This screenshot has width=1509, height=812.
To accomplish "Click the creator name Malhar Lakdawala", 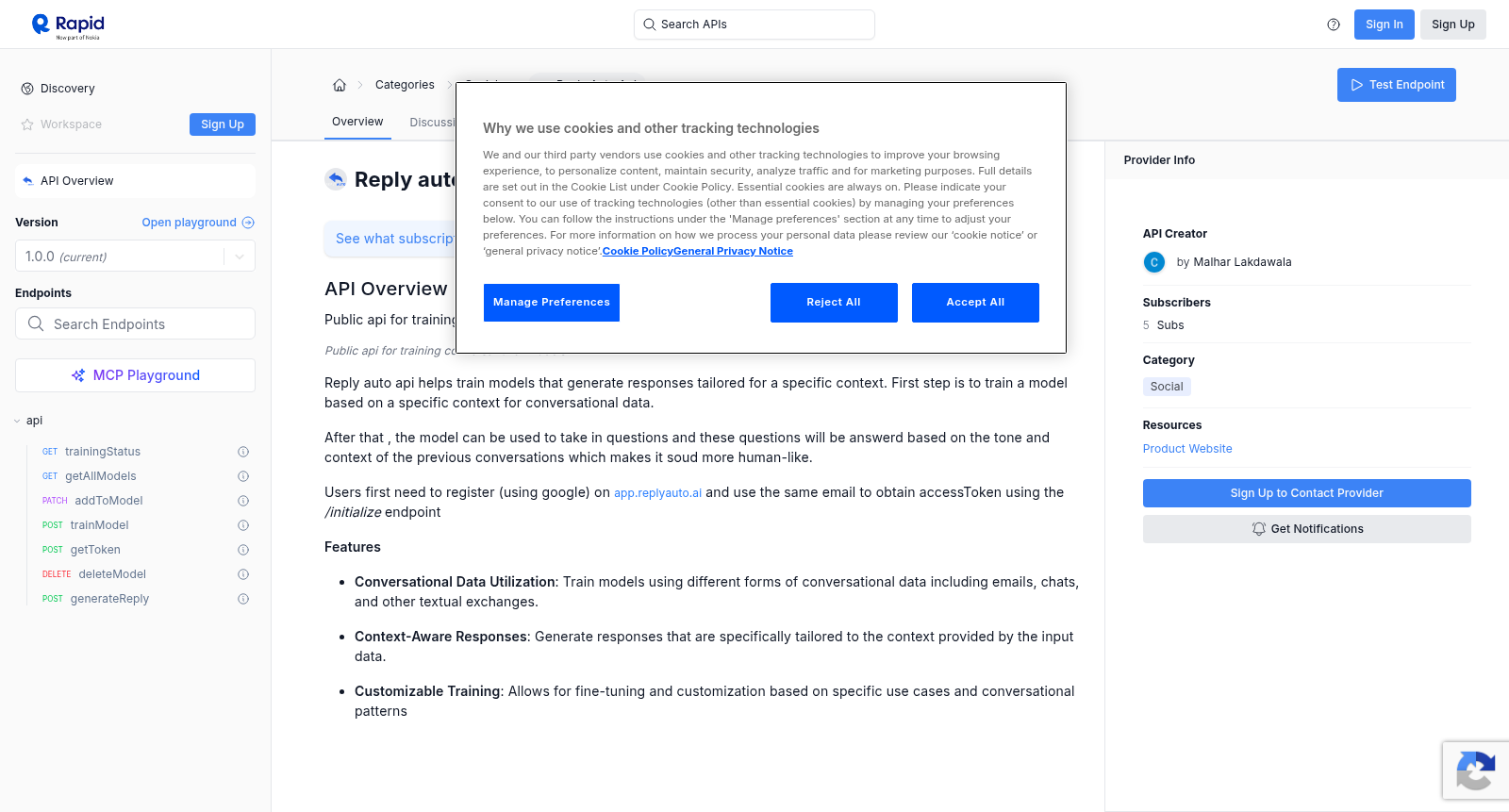I will (1242, 262).
